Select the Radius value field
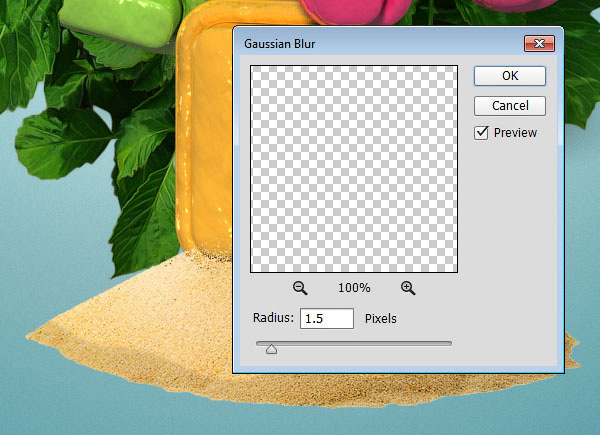The image size is (600, 435). tap(327, 318)
